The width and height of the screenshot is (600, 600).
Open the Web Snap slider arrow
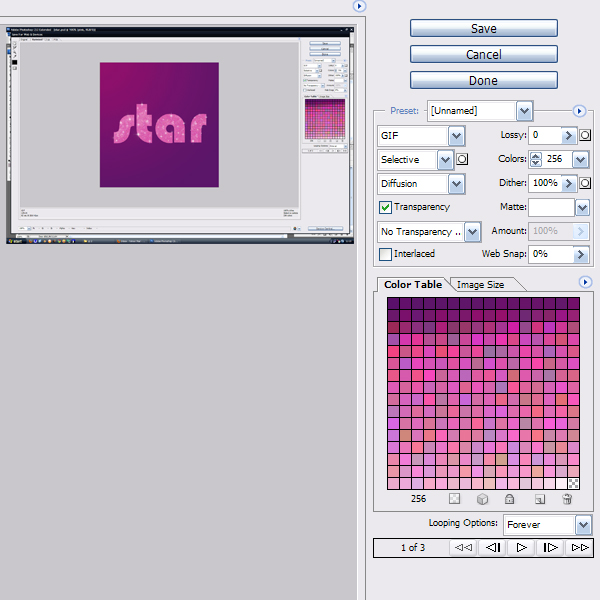click(x=581, y=254)
